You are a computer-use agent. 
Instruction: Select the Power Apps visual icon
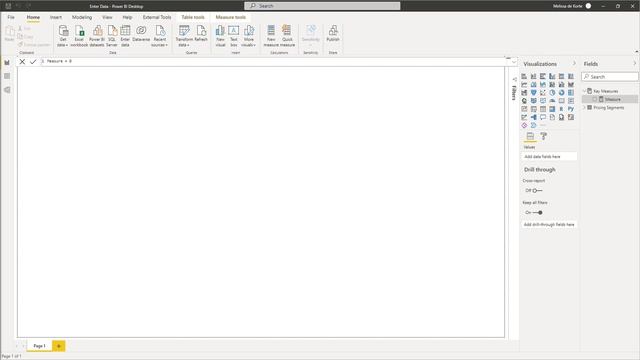(524, 125)
